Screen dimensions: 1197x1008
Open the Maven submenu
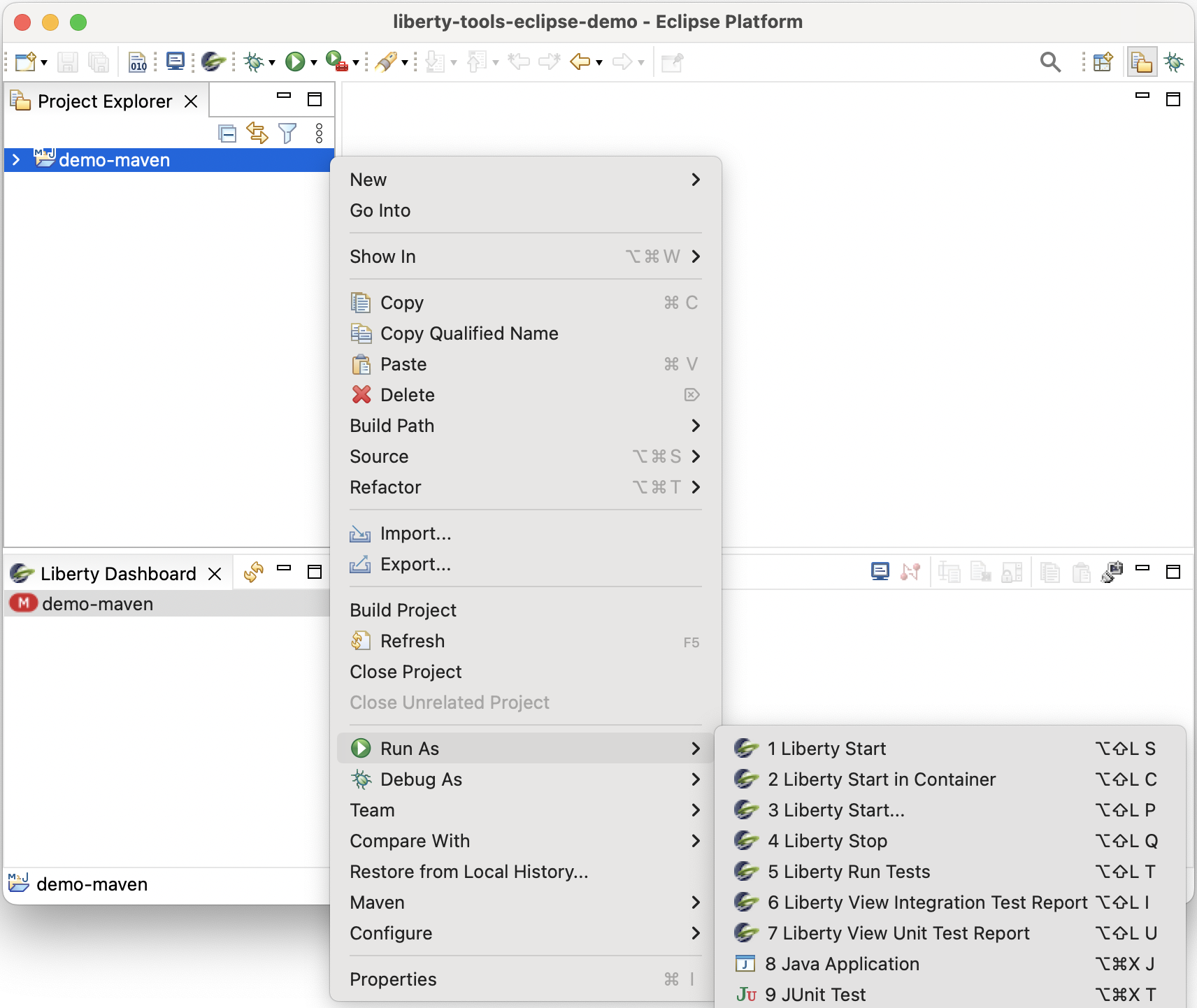(525, 902)
